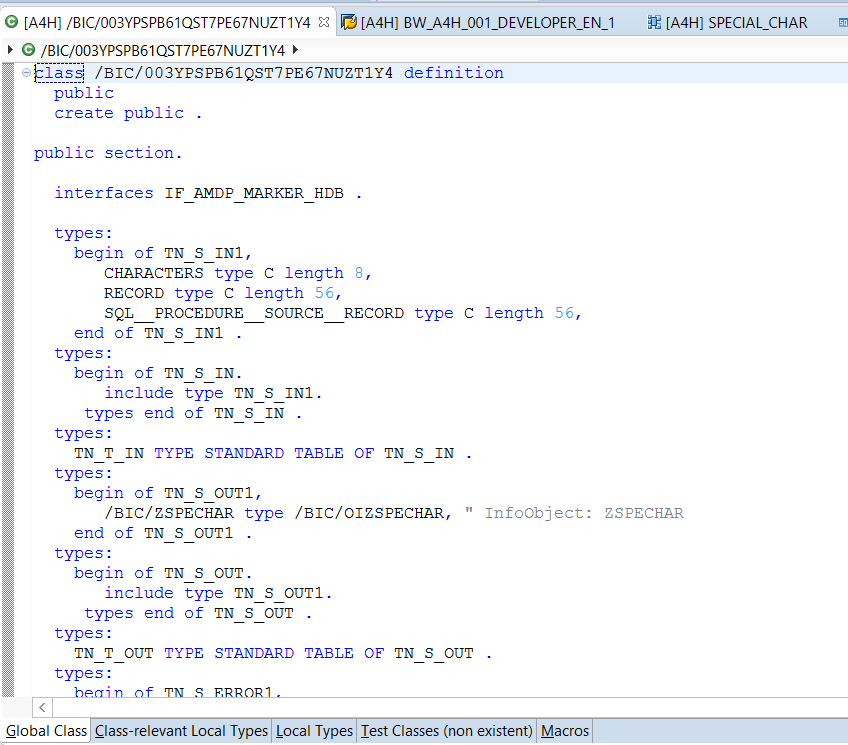Open the Test Classes (non existent) tab
The width and height of the screenshot is (848, 745).
tap(447, 731)
